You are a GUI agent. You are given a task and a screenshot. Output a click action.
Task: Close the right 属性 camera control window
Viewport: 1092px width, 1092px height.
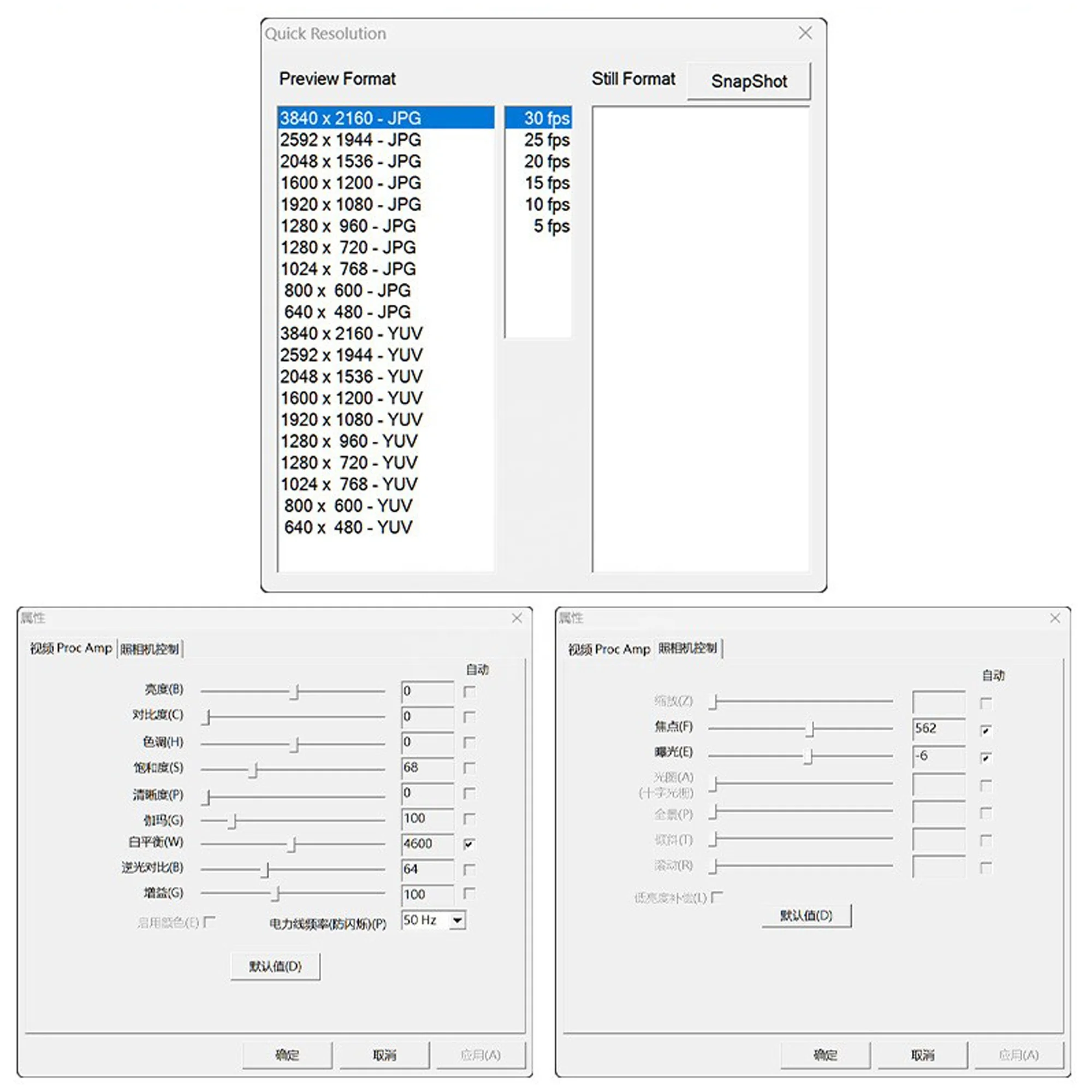1055,619
